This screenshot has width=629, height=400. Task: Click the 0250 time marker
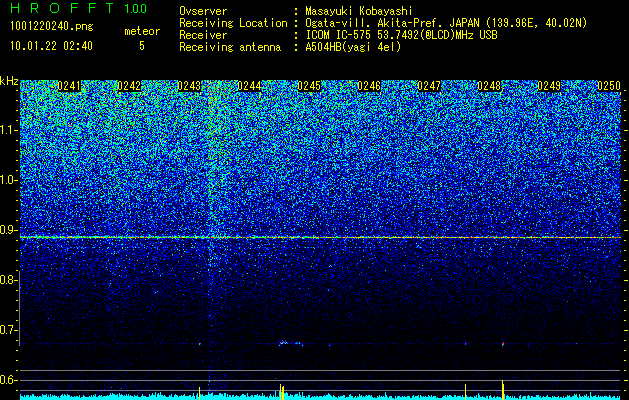(609, 86)
